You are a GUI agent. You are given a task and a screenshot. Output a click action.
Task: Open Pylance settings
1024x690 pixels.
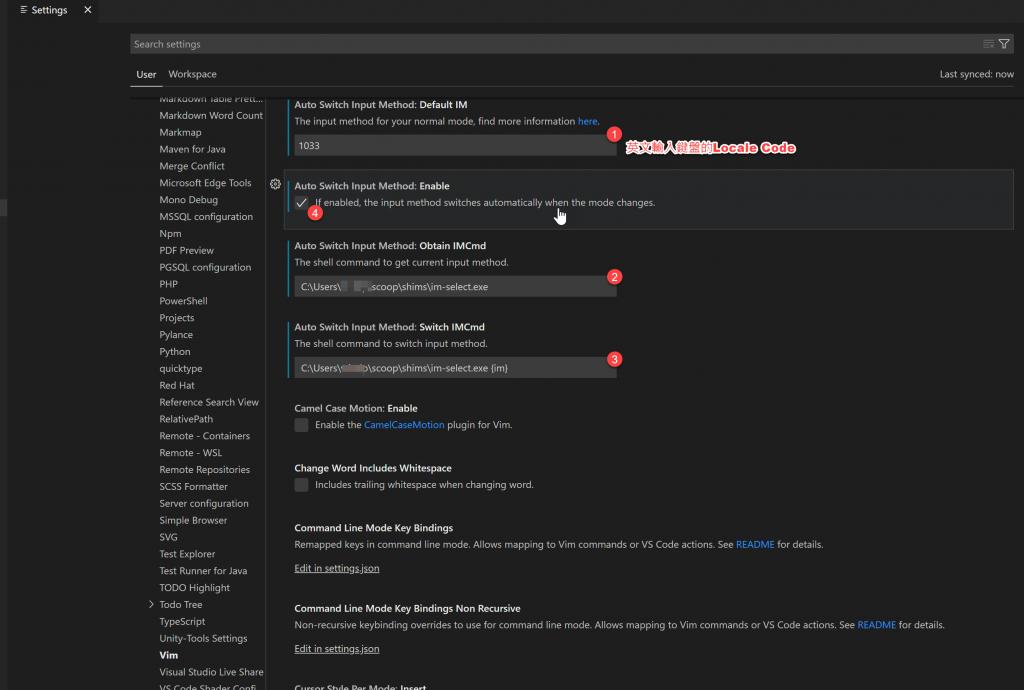pyautogui.click(x=176, y=335)
